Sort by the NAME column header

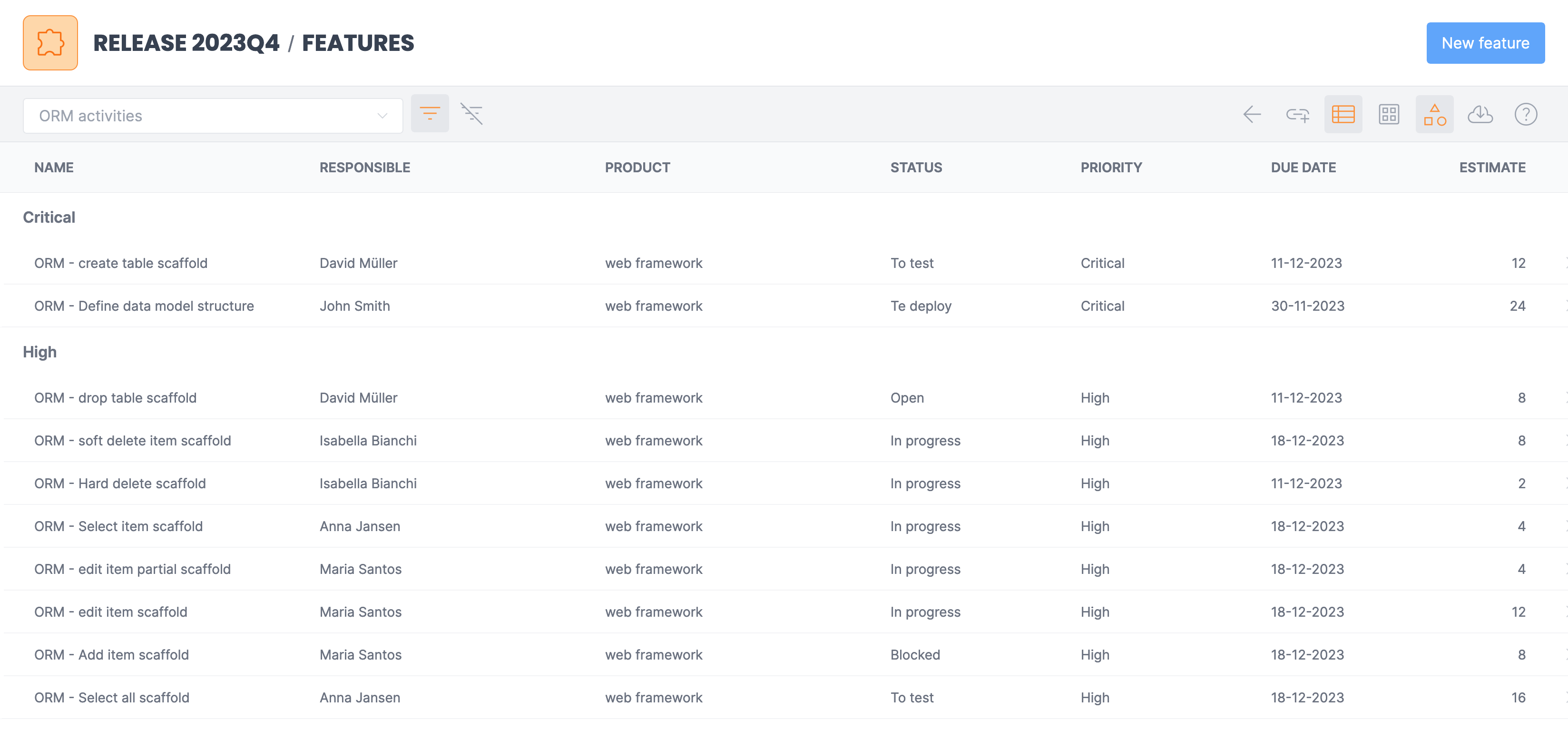point(54,168)
